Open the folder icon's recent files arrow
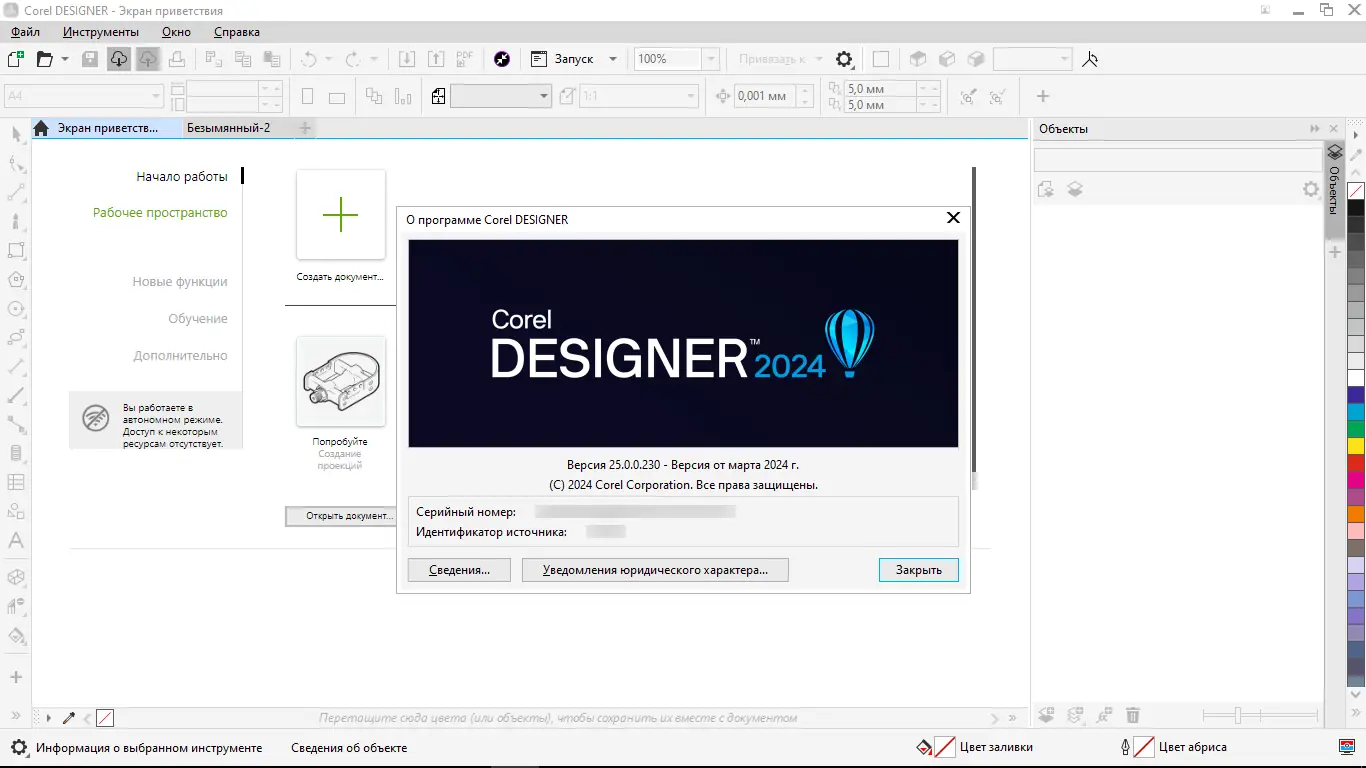The image size is (1366, 768). 65,59
